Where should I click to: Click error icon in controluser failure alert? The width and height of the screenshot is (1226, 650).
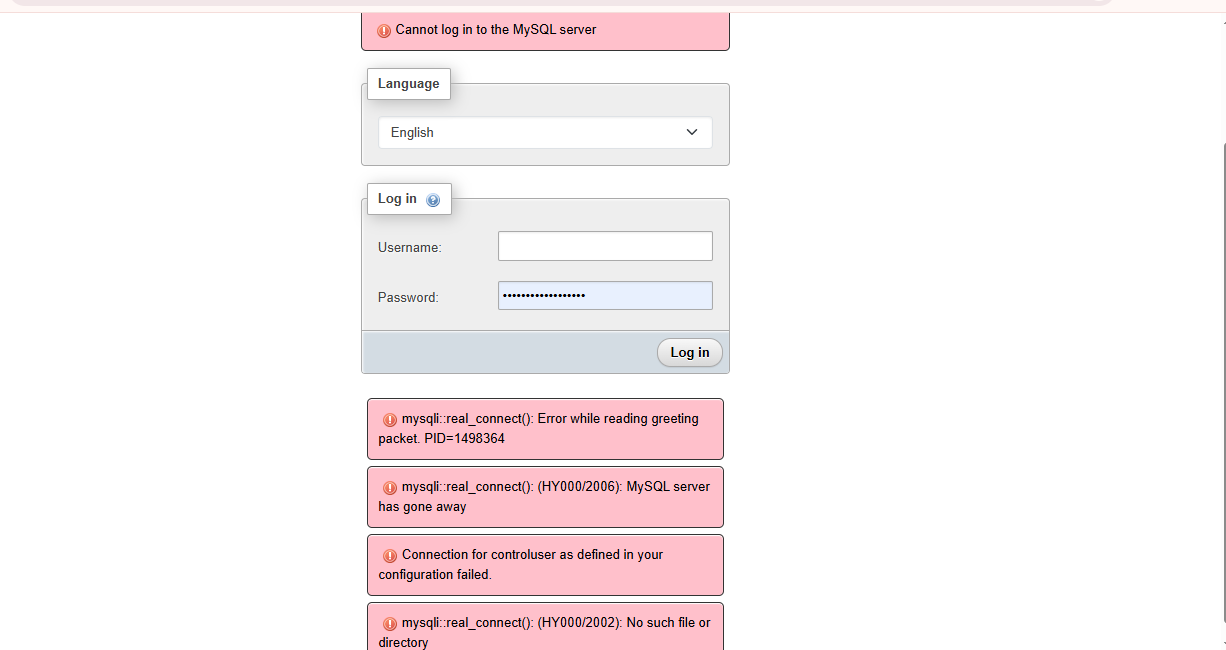(390, 556)
